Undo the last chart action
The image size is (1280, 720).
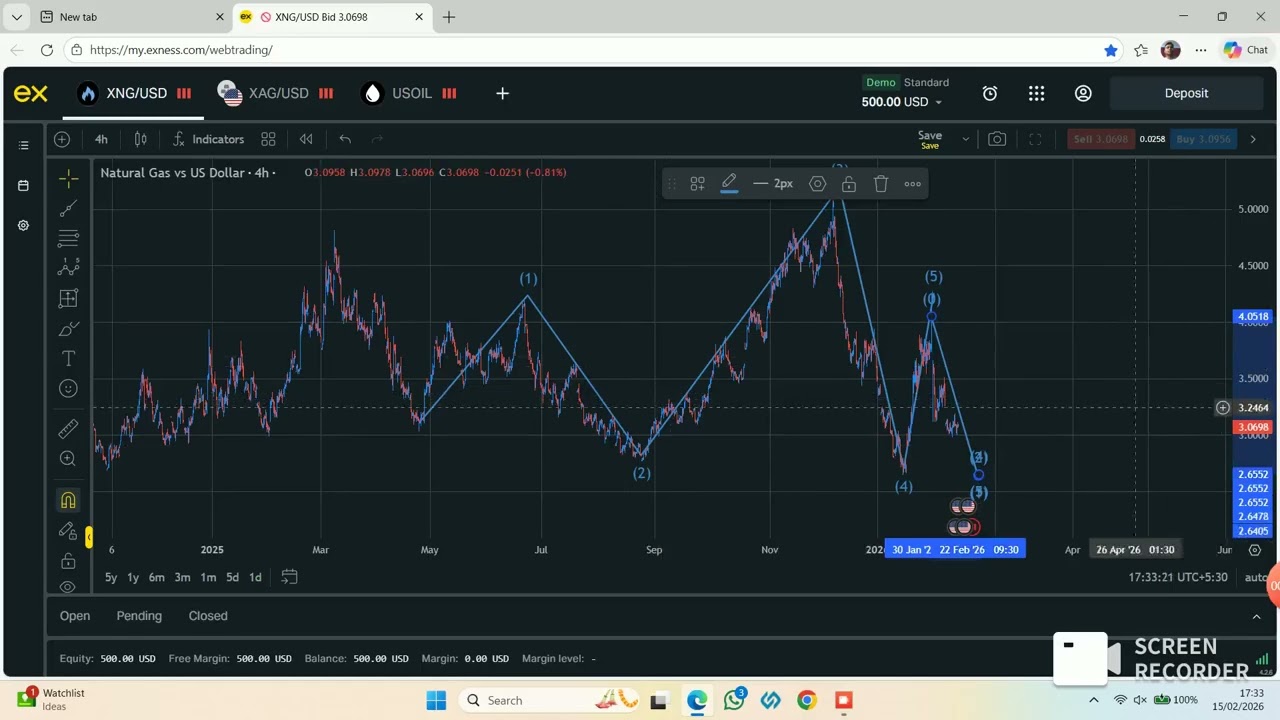345,139
